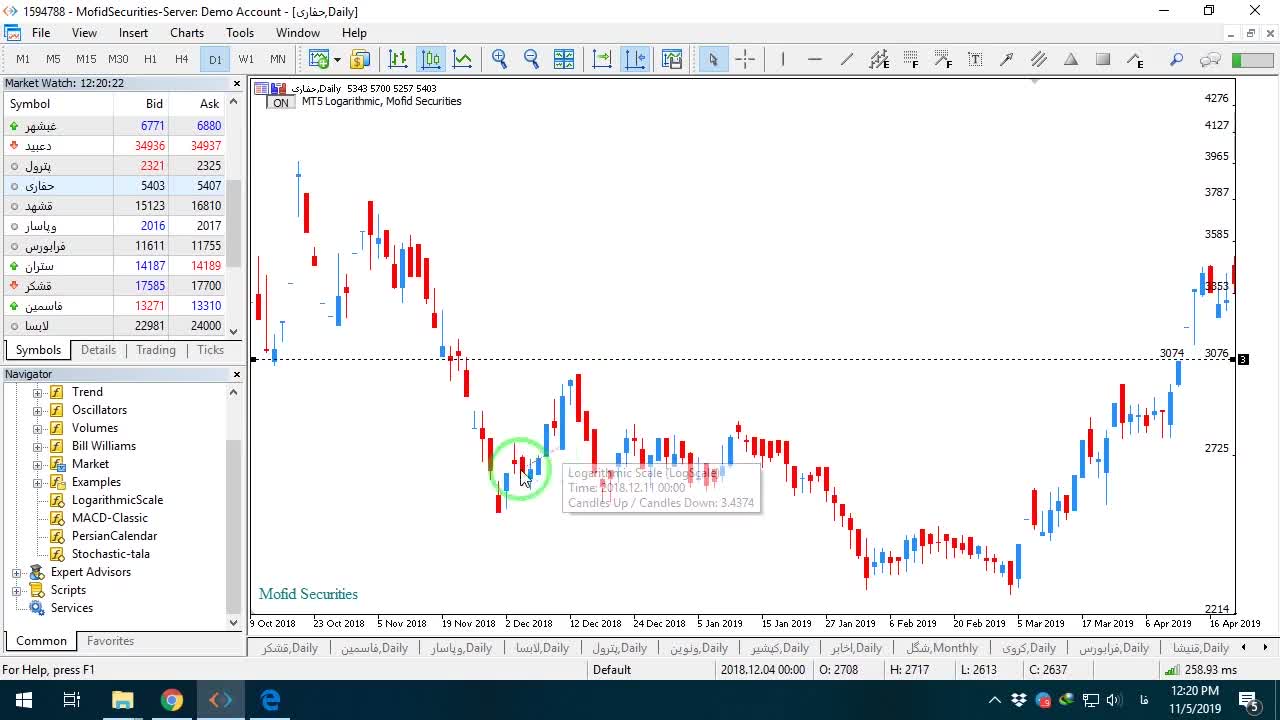
Task: Select the trendline drawing tool
Action: click(x=847, y=59)
